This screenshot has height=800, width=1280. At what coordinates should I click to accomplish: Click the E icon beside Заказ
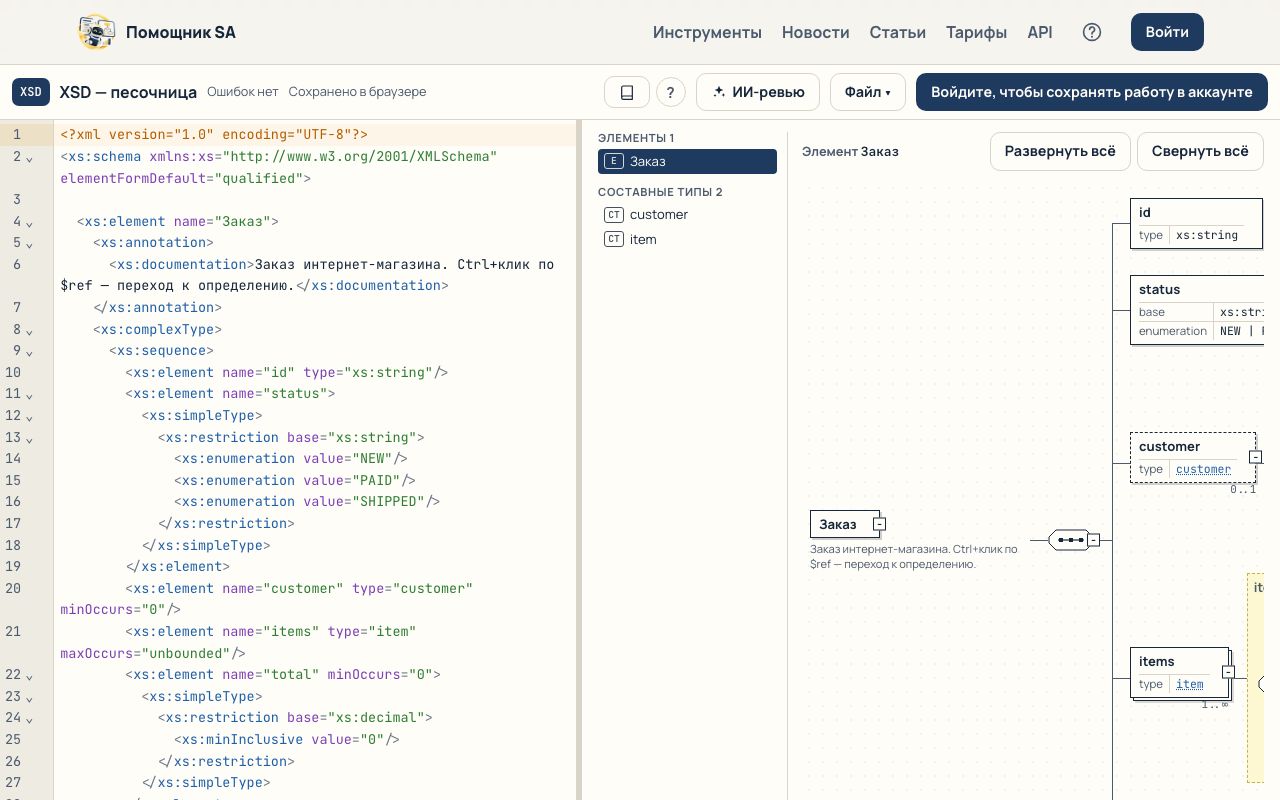614,161
